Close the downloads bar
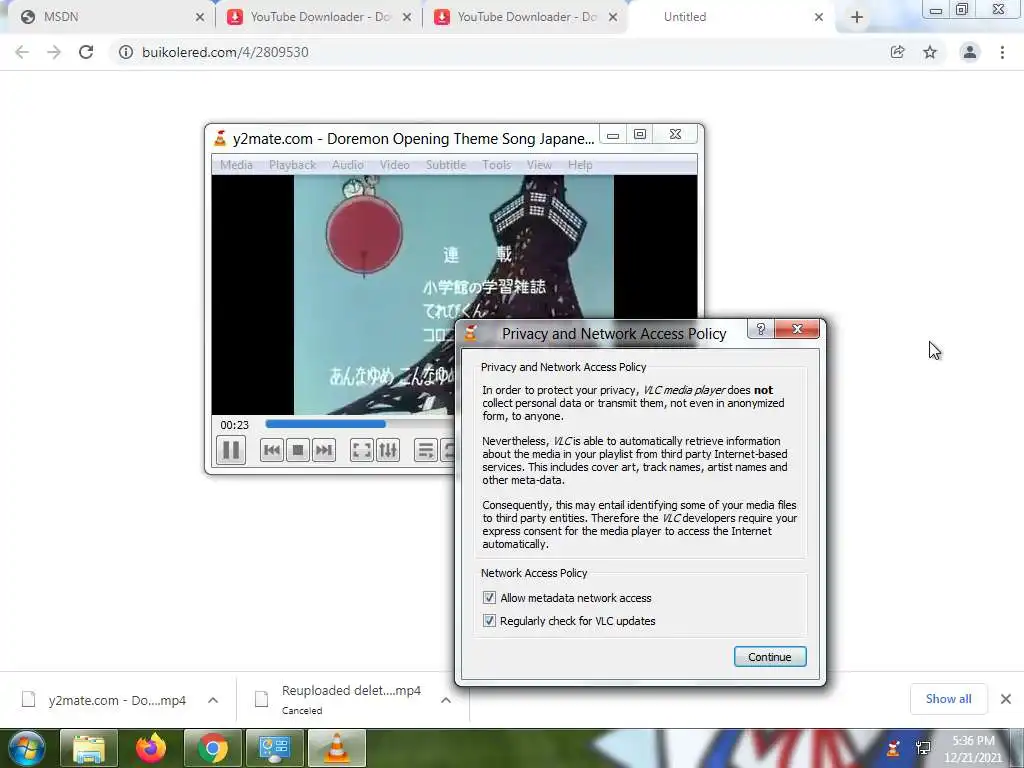1024x768 pixels. (x=1006, y=699)
